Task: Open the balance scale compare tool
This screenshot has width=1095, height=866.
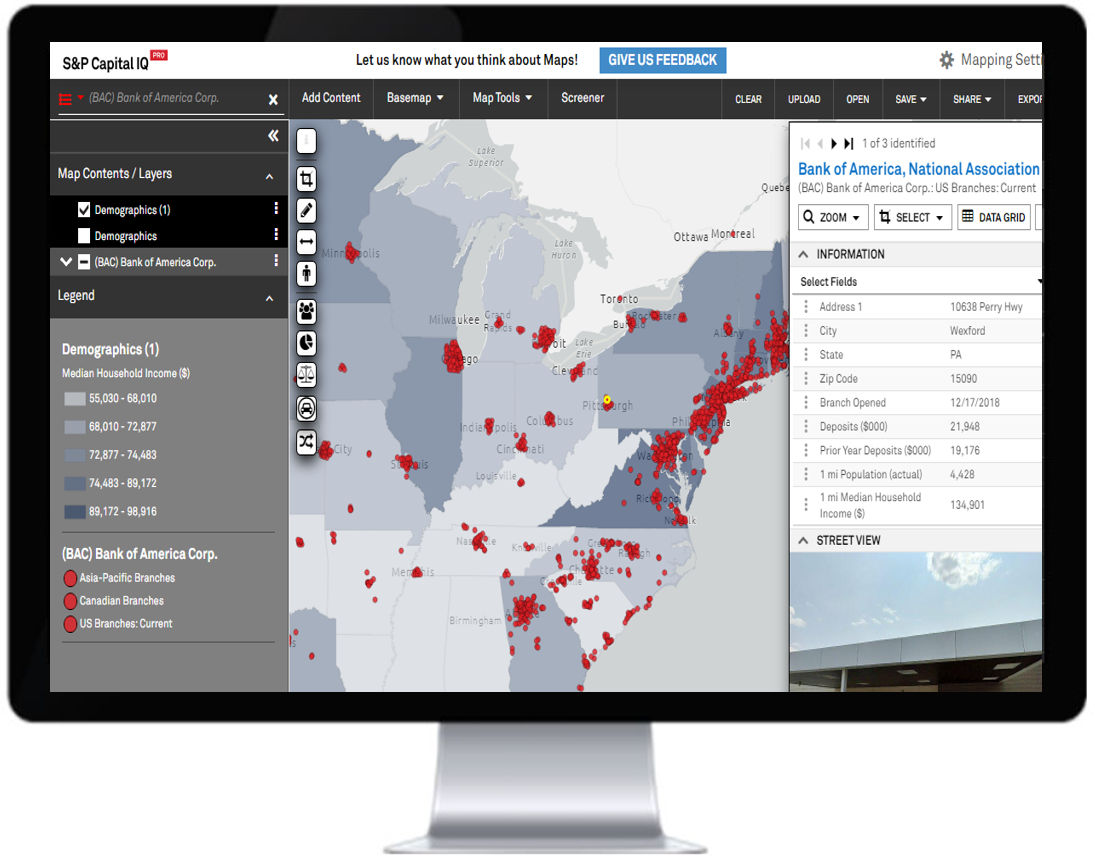Action: coord(307,375)
